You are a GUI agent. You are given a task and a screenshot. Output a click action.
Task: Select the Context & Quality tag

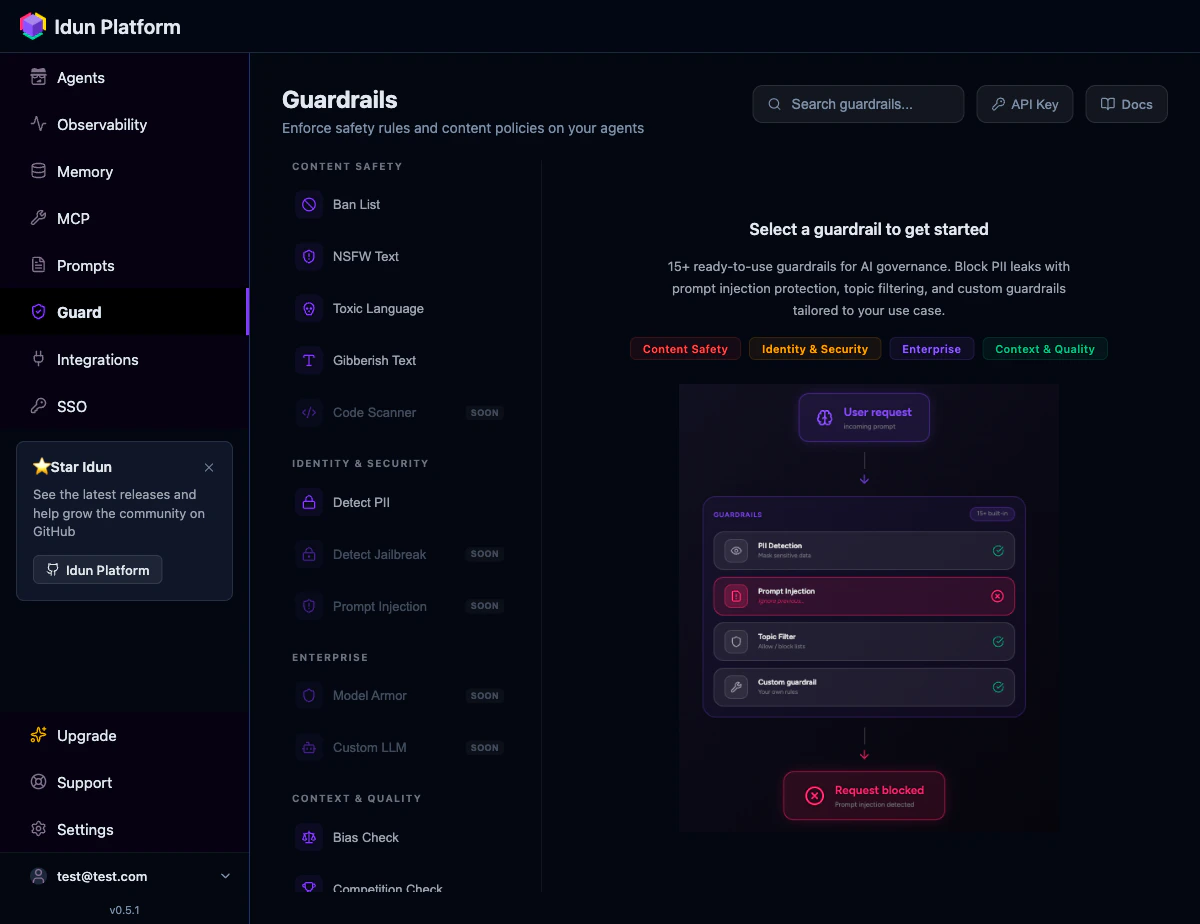[x=1045, y=349]
